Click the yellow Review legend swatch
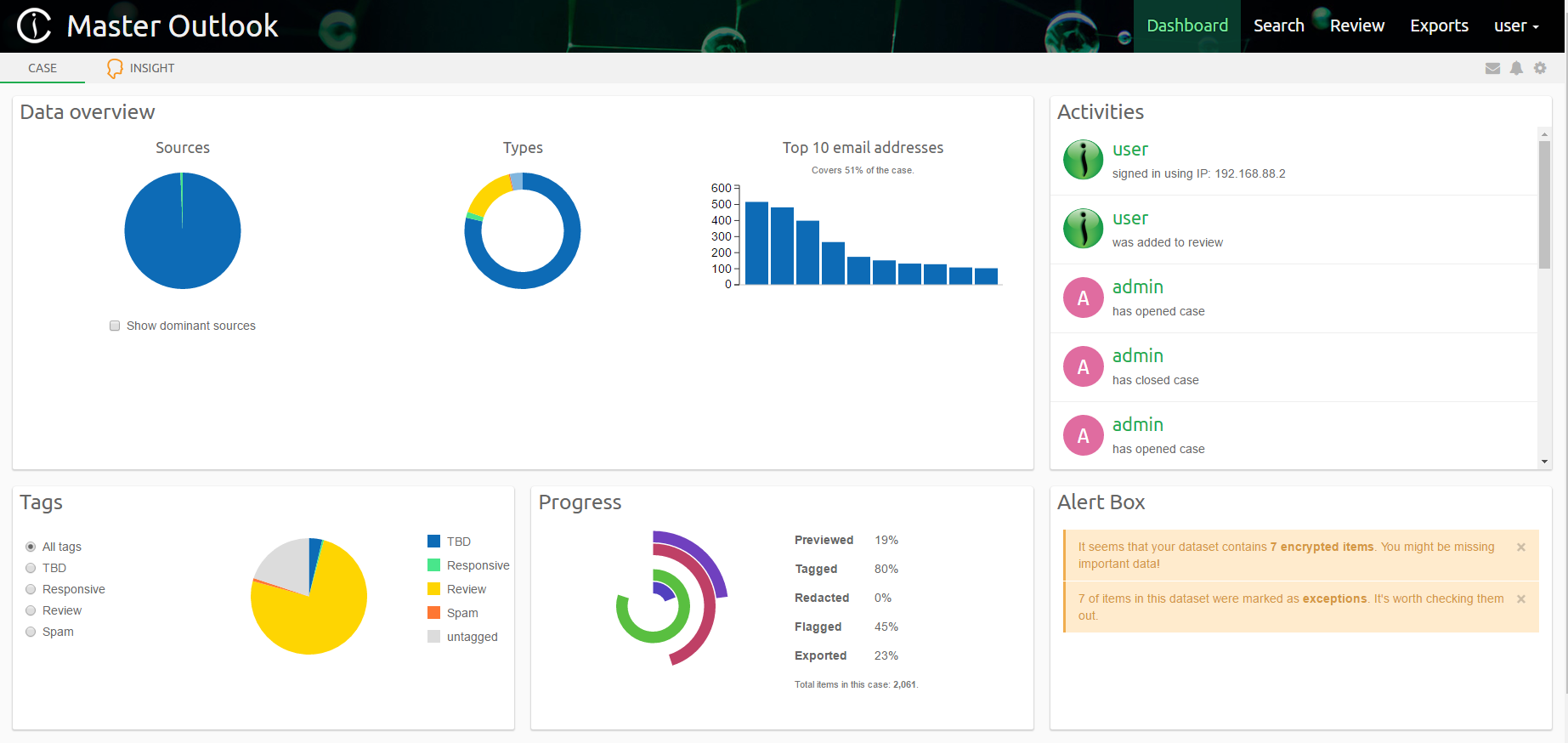1568x743 pixels. click(x=433, y=589)
